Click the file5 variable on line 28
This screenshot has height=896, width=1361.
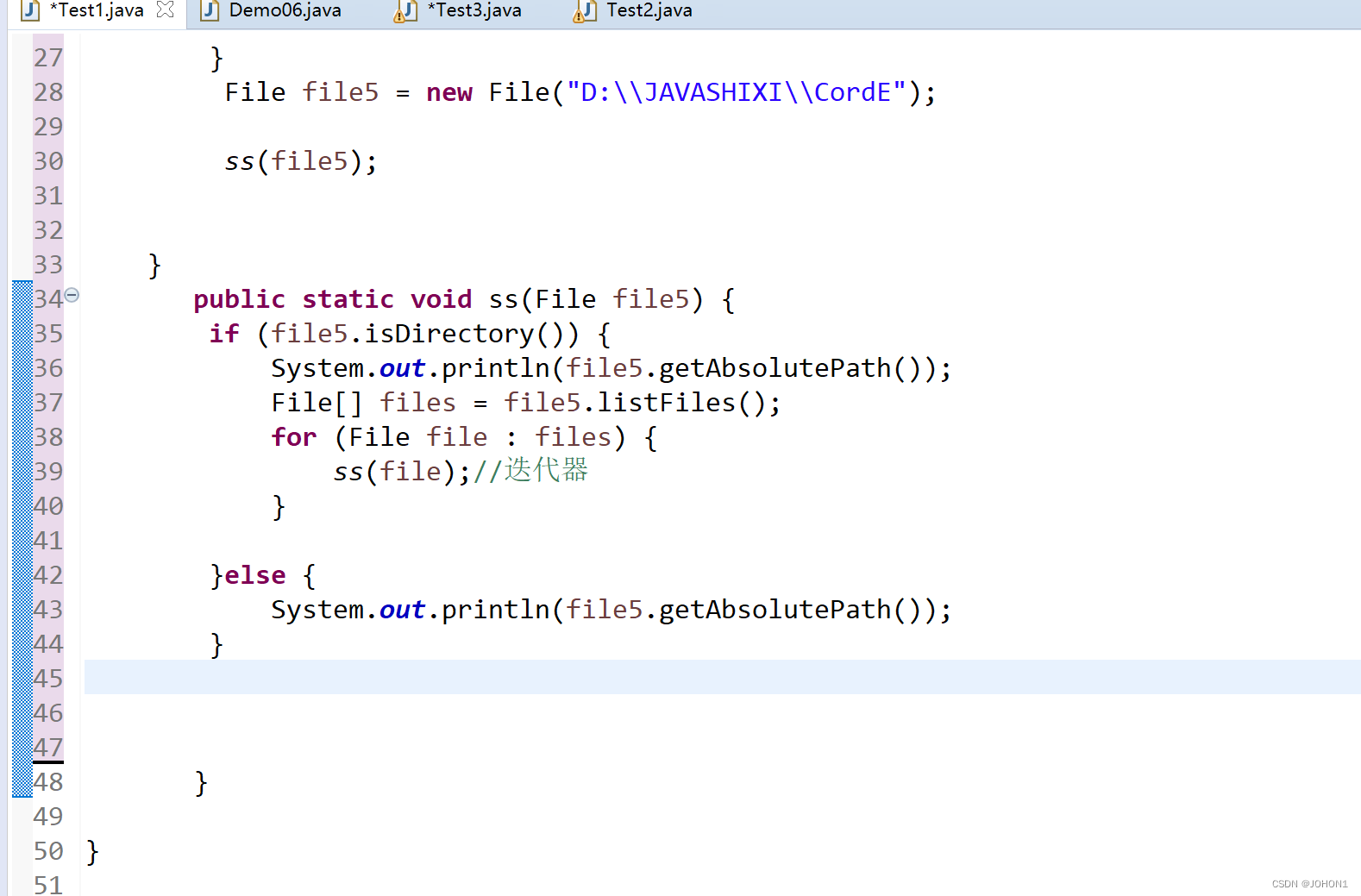[x=340, y=92]
